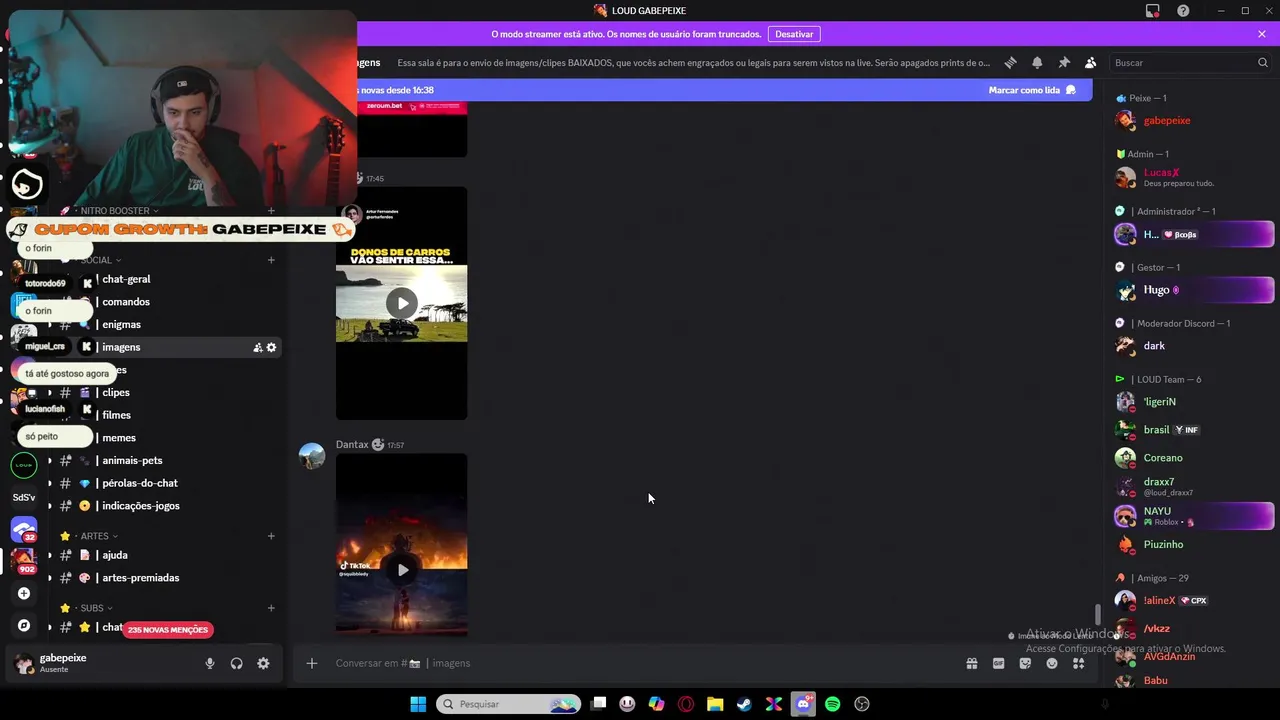1280x720 pixels.
Task: Open edit channel gear on imagens
Action: click(271, 347)
